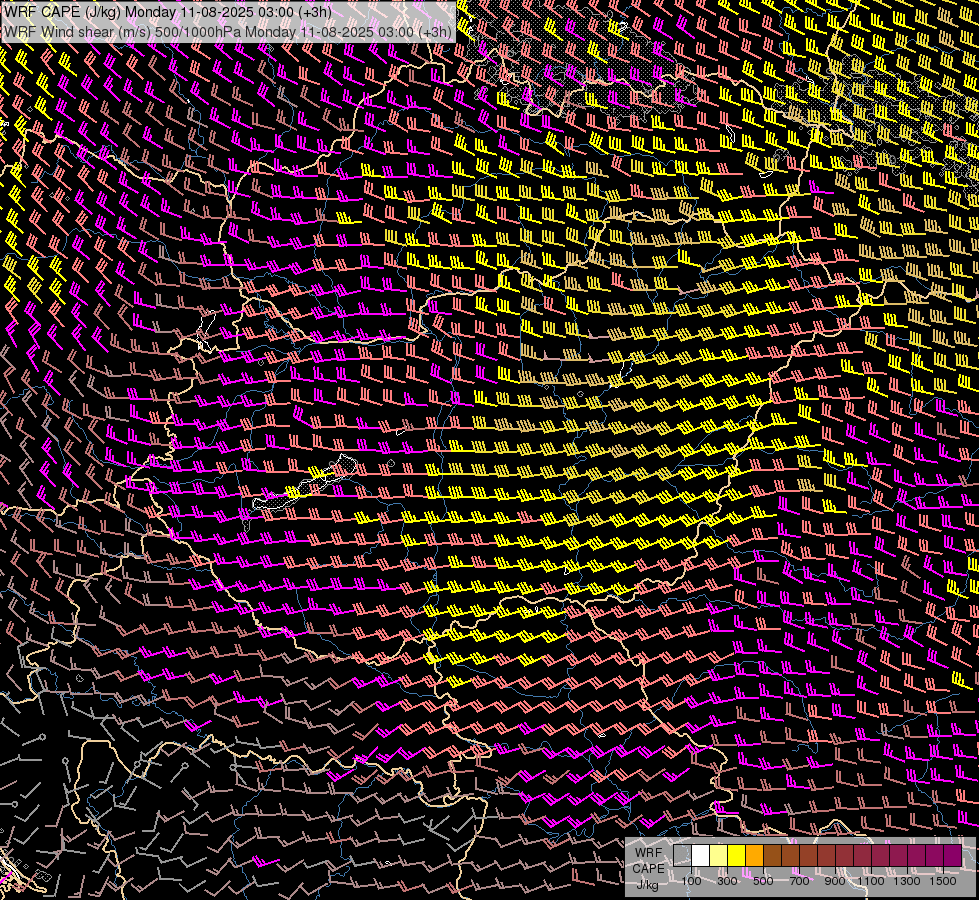Select the orange legend swatch
Image resolution: width=979 pixels, height=900 pixels.
[755, 856]
